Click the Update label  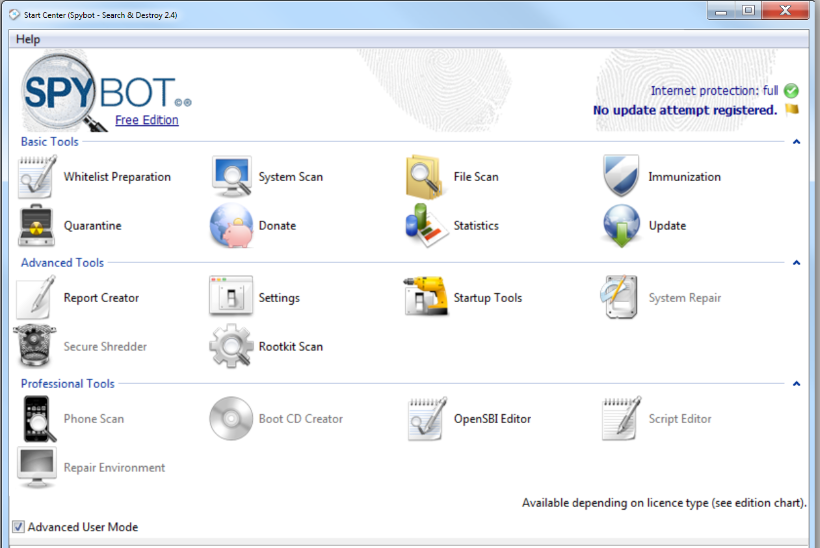[x=667, y=225]
